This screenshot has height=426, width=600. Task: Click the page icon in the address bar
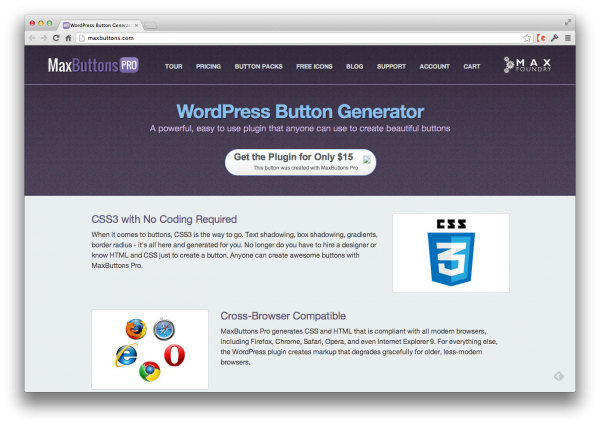coord(82,38)
